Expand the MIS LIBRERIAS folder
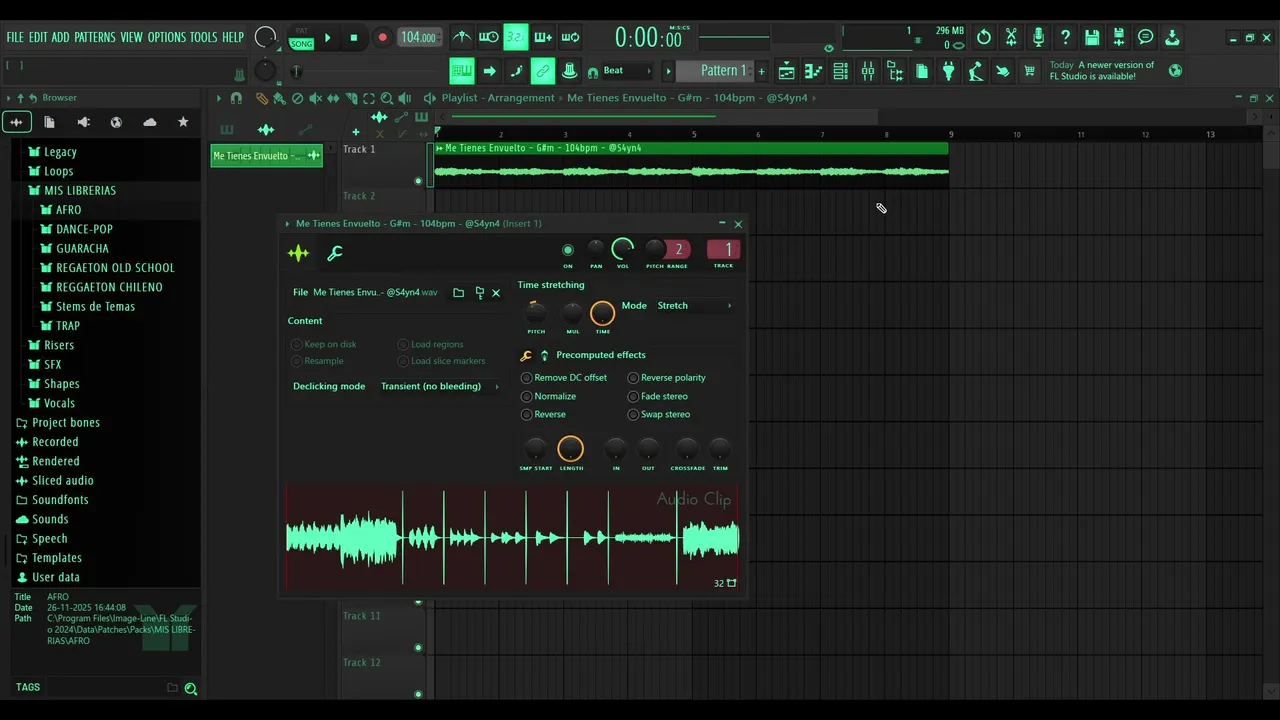The height and width of the screenshot is (720, 1280). [79, 190]
